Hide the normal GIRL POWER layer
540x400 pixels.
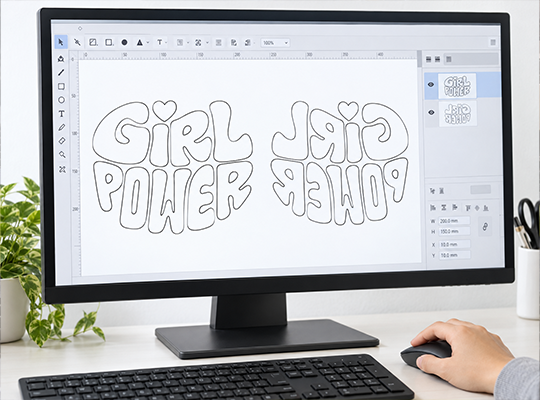tap(430, 84)
